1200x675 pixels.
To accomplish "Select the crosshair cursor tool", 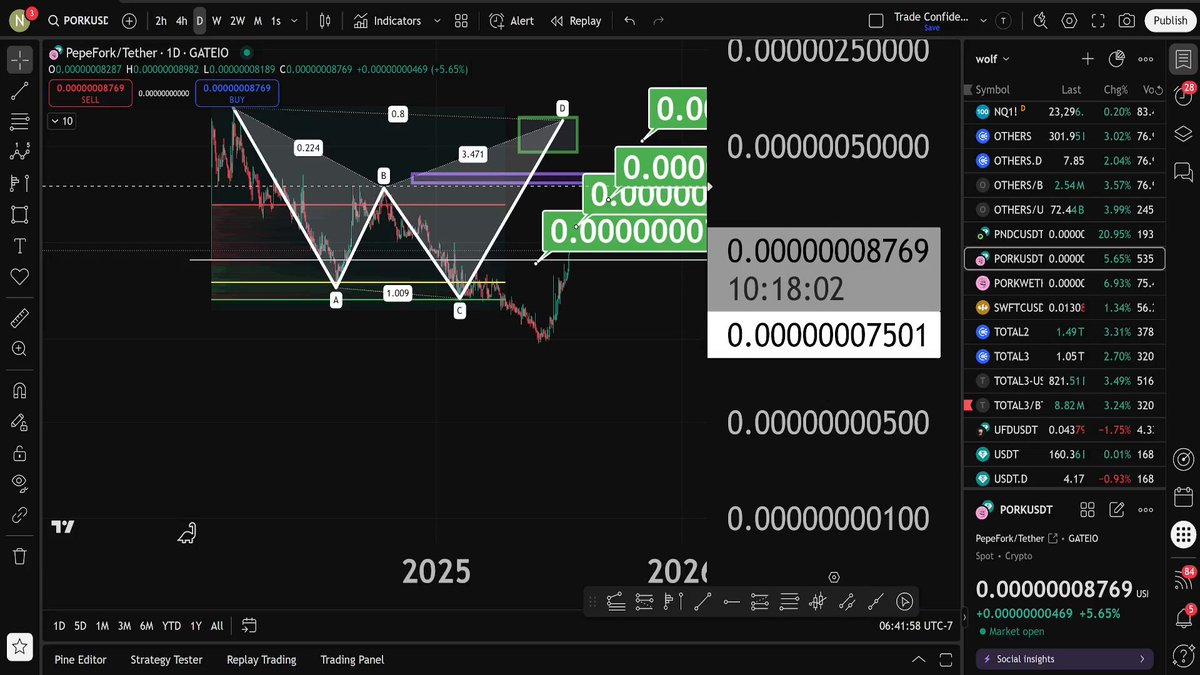I will click(19, 60).
